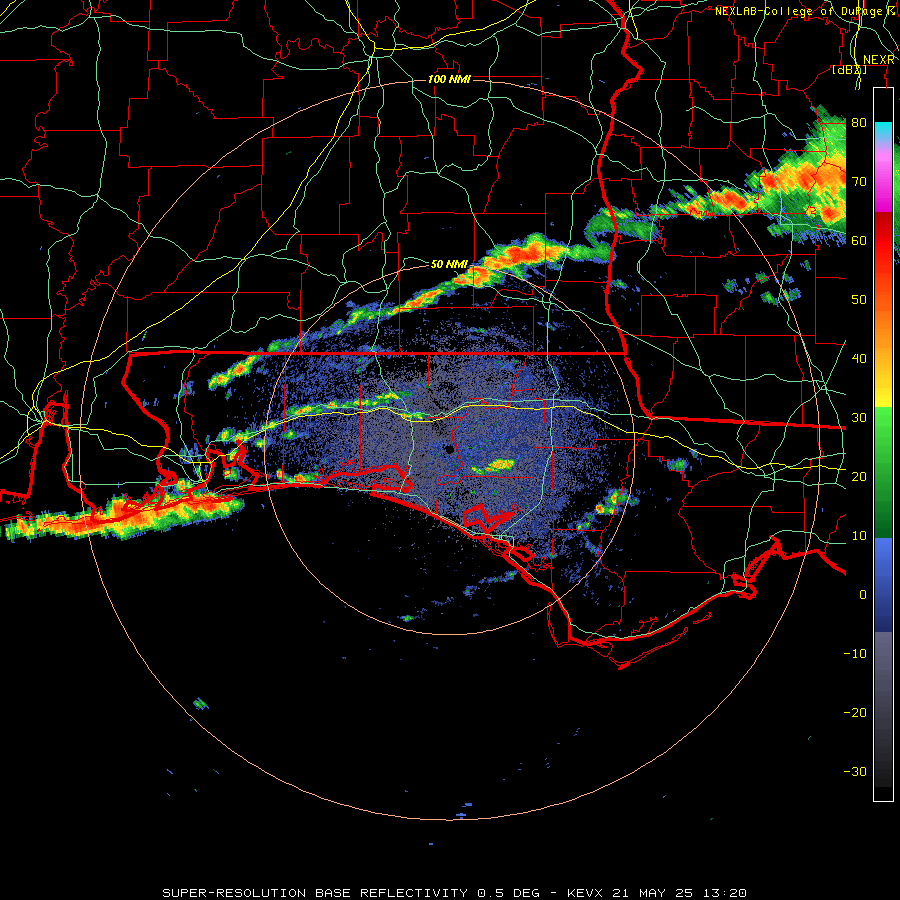Image resolution: width=900 pixels, height=900 pixels.
Task: Click the 20 value on the dBZ scale
Action: pos(859,477)
